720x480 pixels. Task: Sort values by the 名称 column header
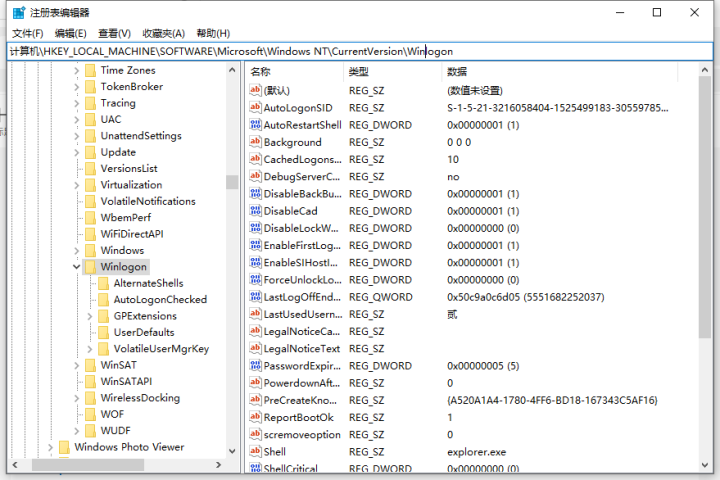294,71
